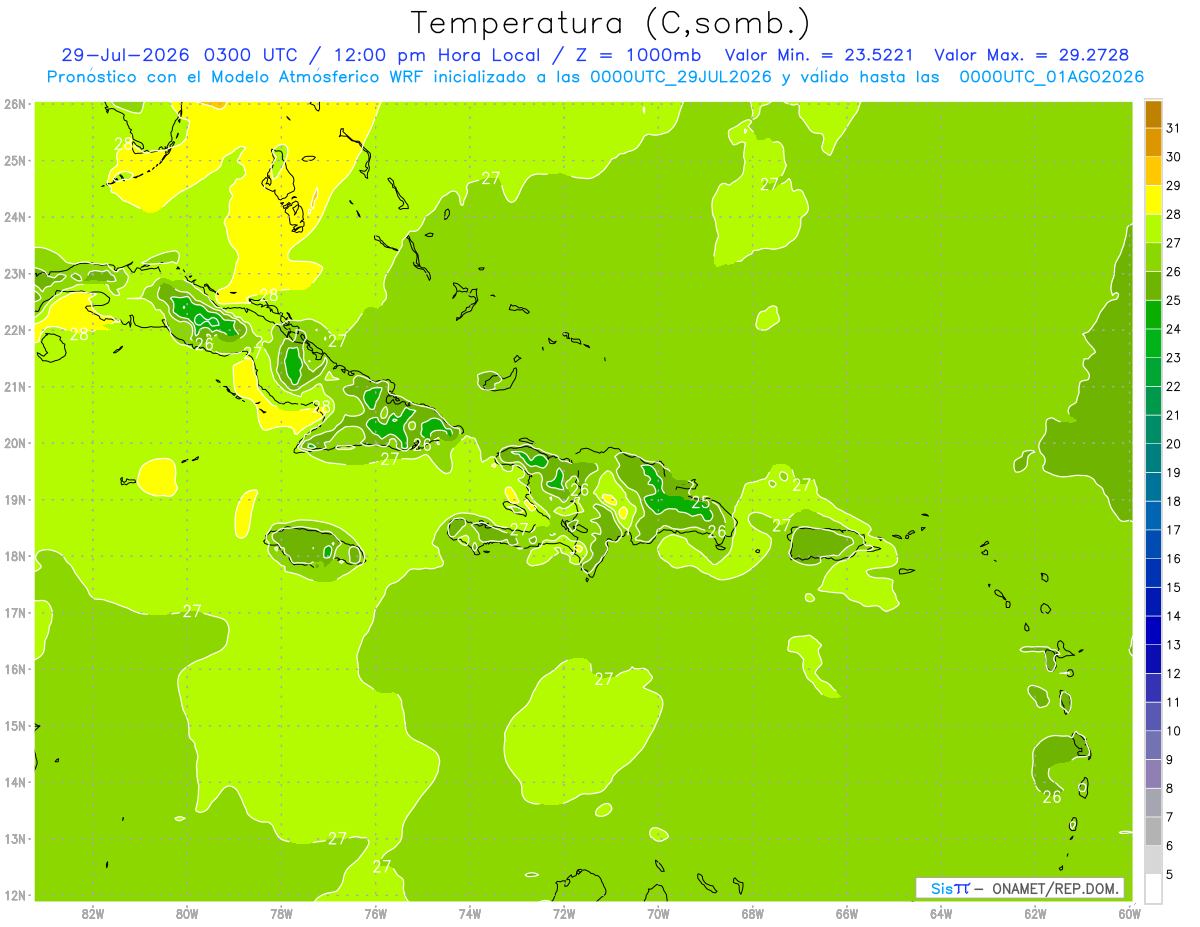
Task: Click the gold legend swatch between 29 and 30
Action: click(x=1153, y=171)
